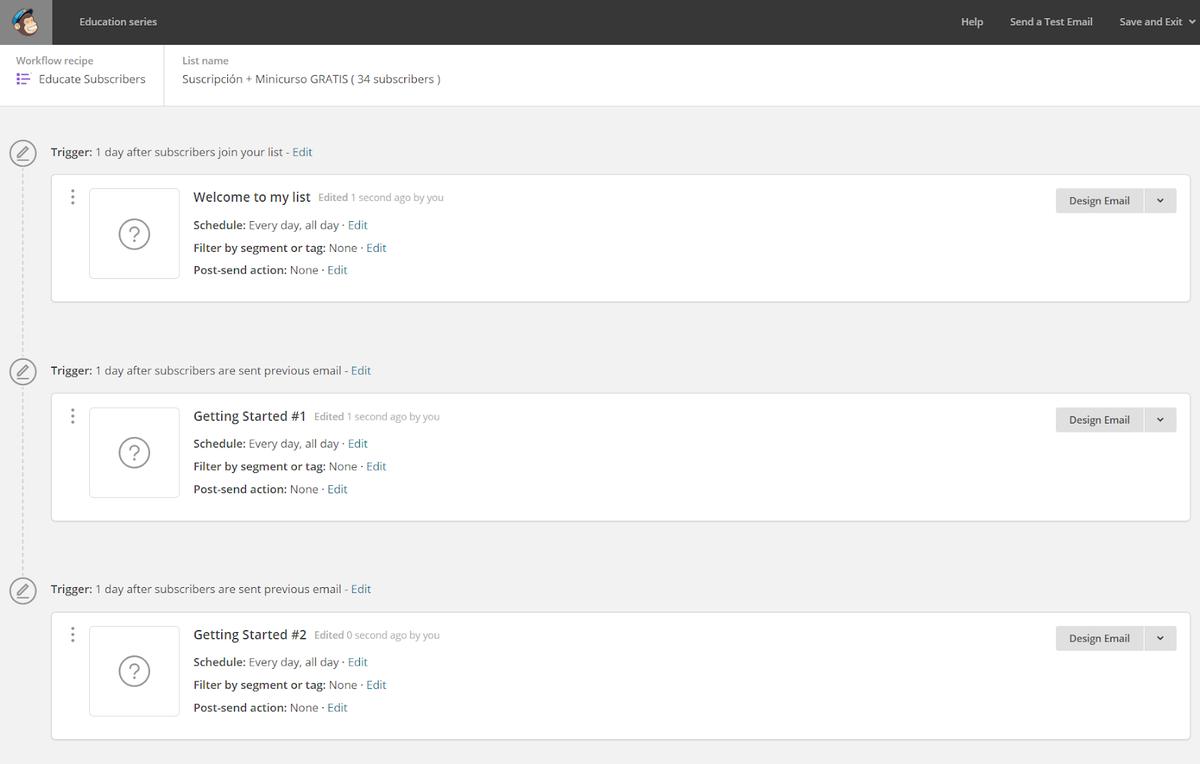This screenshot has width=1200, height=764.
Task: Open three-dot menu for Getting Started #2
Action: (x=72, y=634)
